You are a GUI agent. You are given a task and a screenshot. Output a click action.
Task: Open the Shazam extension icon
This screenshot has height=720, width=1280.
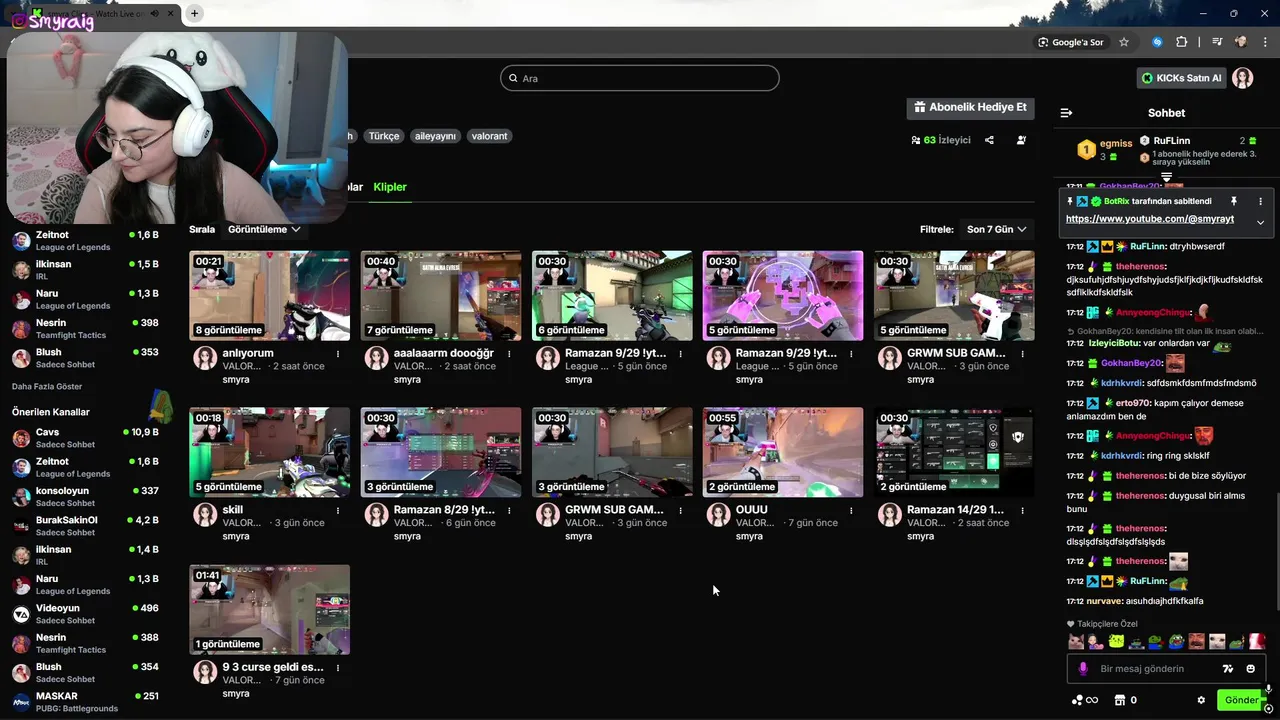(x=1157, y=42)
